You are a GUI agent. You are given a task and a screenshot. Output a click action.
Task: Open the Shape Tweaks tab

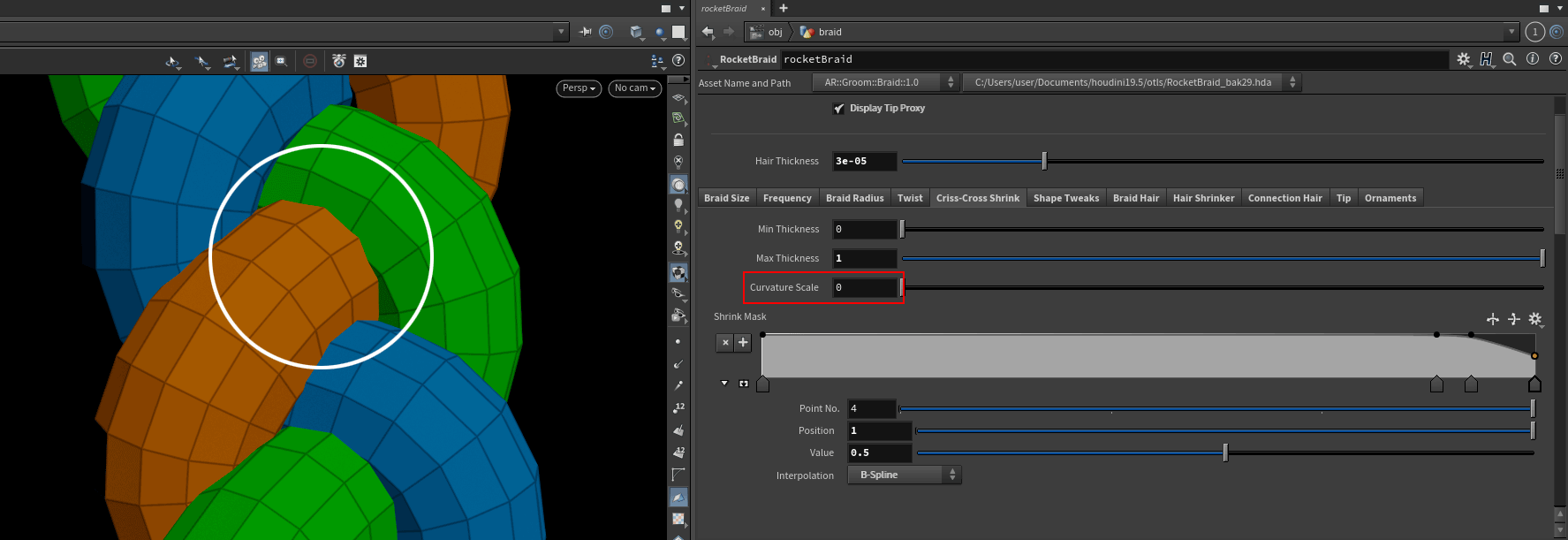1066,198
